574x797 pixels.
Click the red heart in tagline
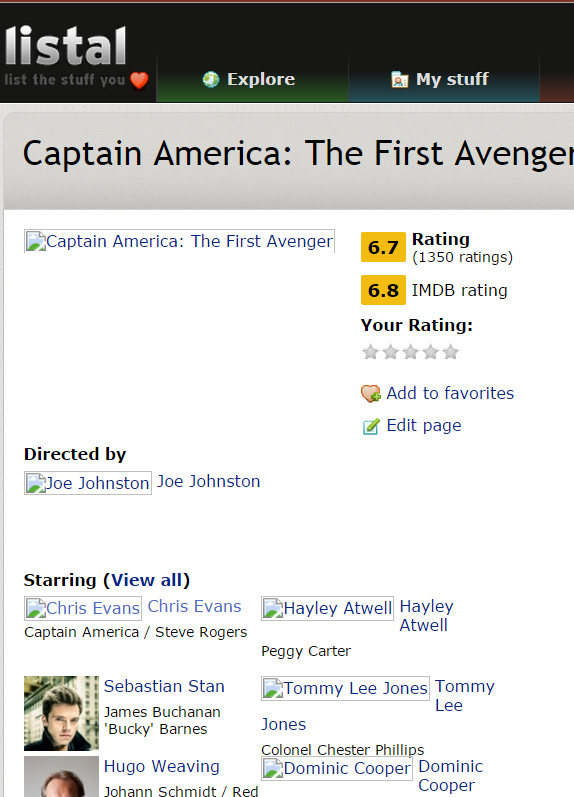139,80
